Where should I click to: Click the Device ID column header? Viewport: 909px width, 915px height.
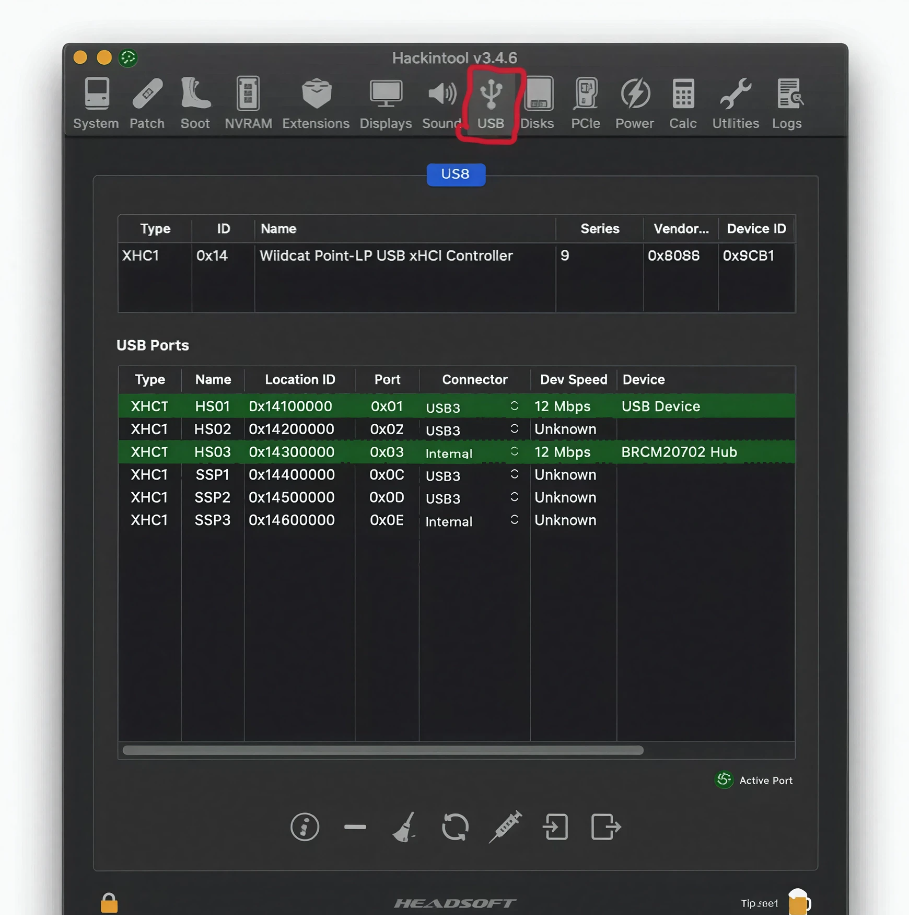click(757, 229)
